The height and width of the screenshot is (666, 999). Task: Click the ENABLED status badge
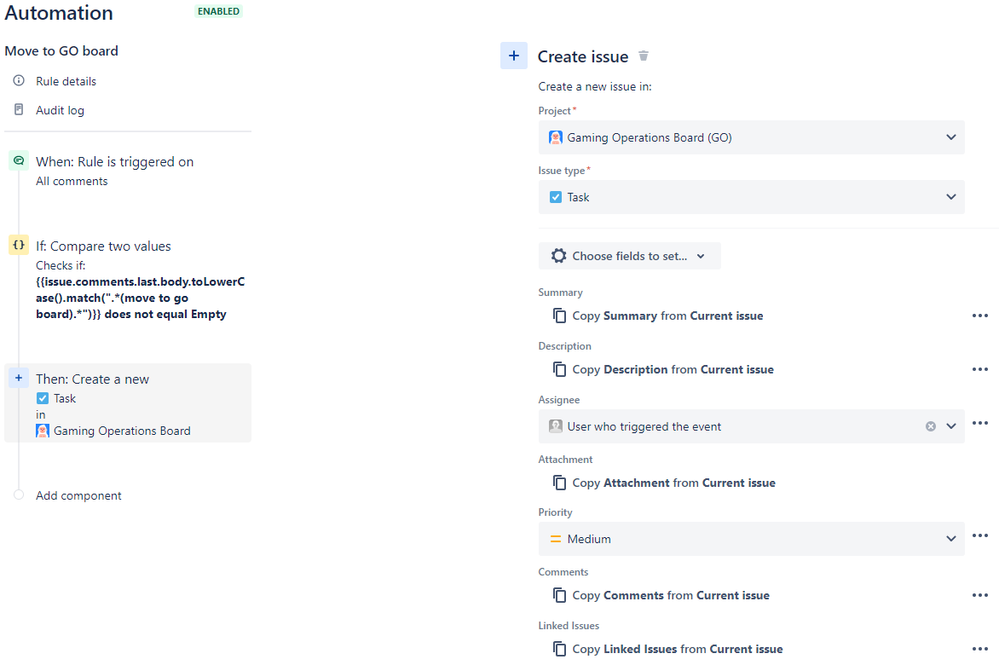[x=219, y=11]
